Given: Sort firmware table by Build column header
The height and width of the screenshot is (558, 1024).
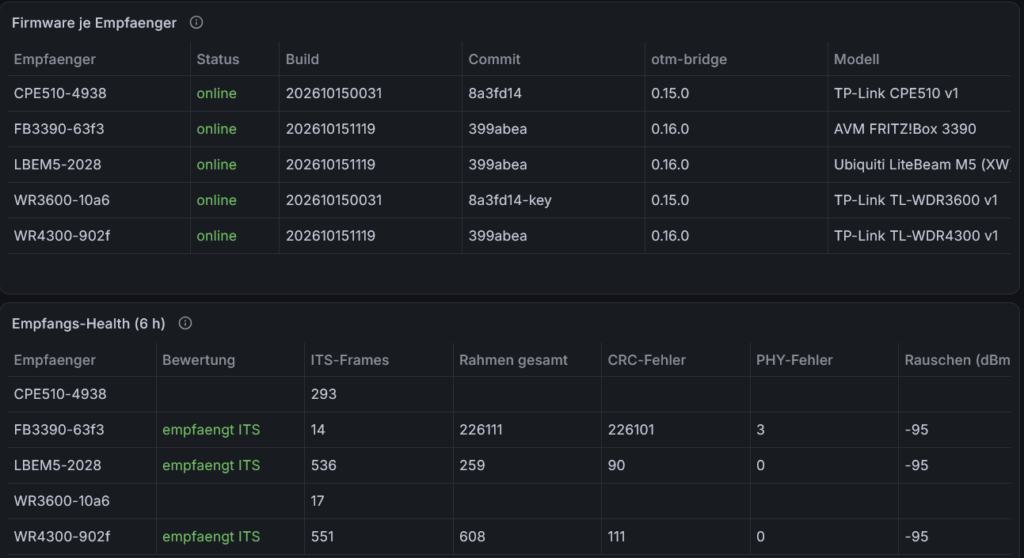Looking at the screenshot, I should point(302,59).
